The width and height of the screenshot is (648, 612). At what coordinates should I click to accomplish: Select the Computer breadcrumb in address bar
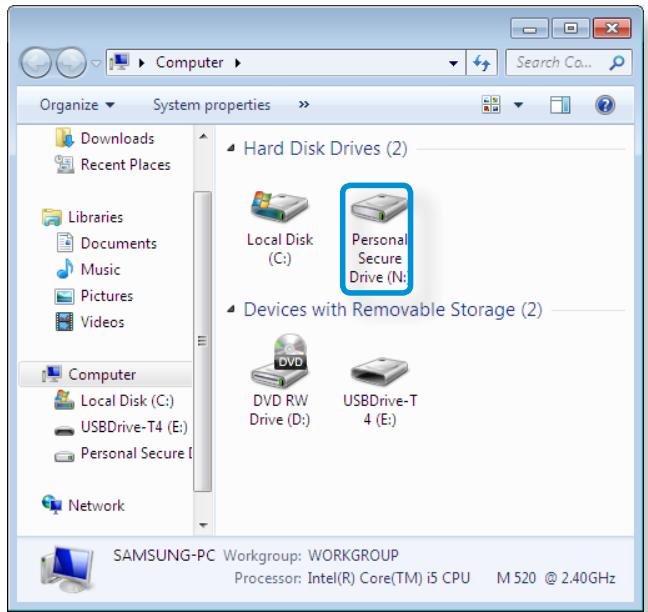click(x=189, y=62)
